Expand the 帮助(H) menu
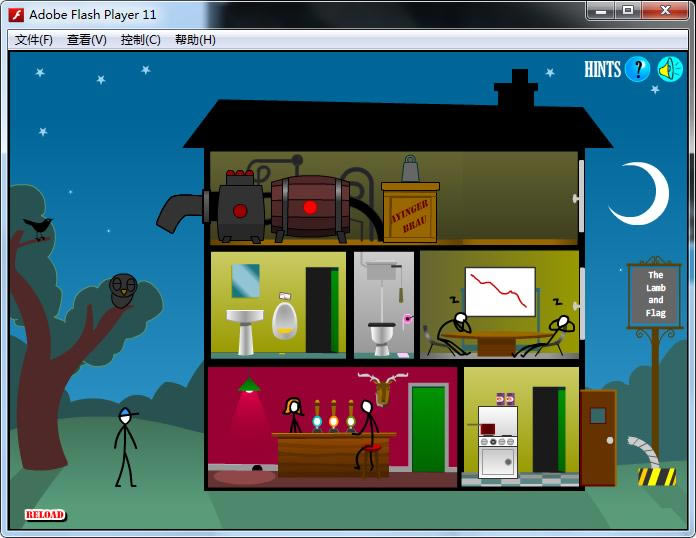Image resolution: width=696 pixels, height=538 pixels. click(x=194, y=40)
